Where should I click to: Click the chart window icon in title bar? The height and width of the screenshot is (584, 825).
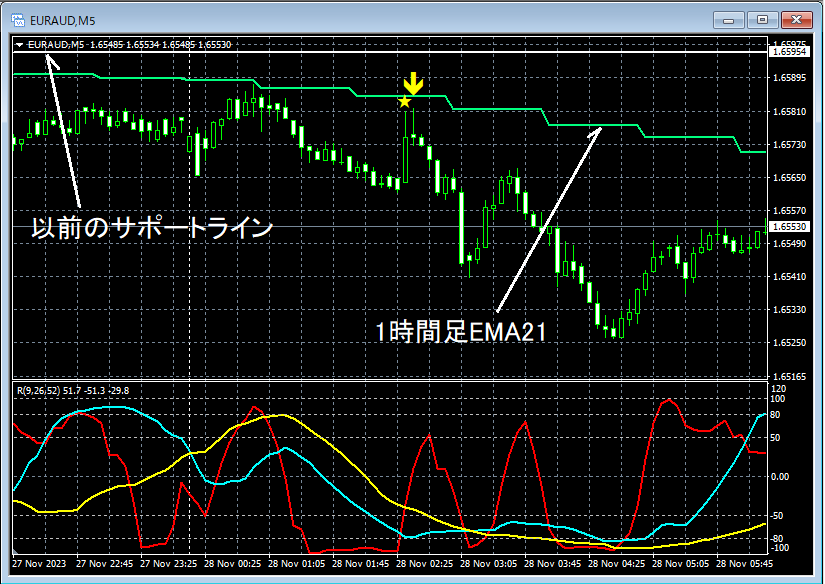18,21
